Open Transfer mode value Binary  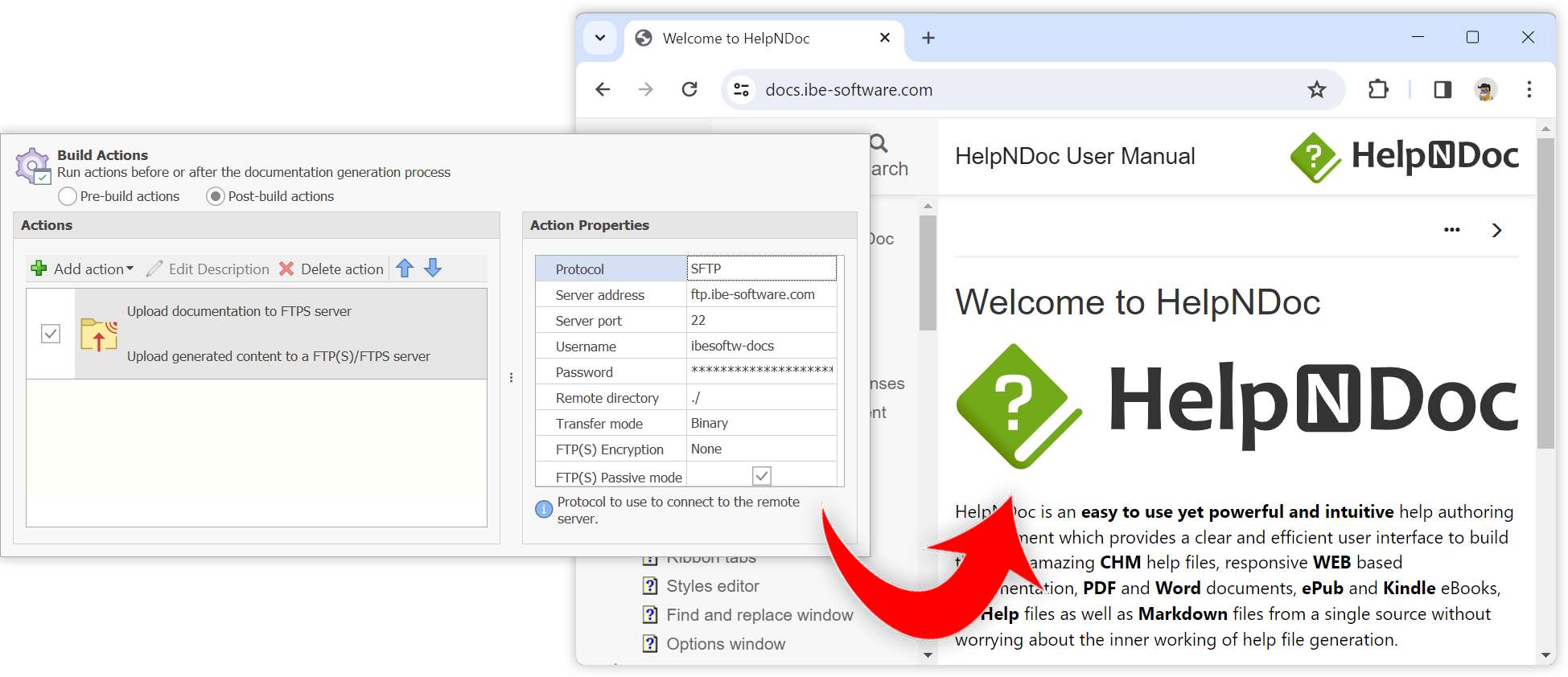point(761,423)
